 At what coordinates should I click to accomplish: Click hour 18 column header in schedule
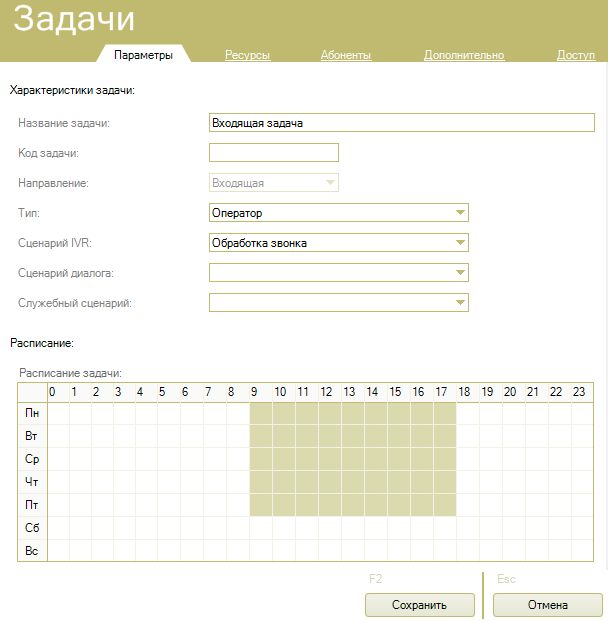464,391
